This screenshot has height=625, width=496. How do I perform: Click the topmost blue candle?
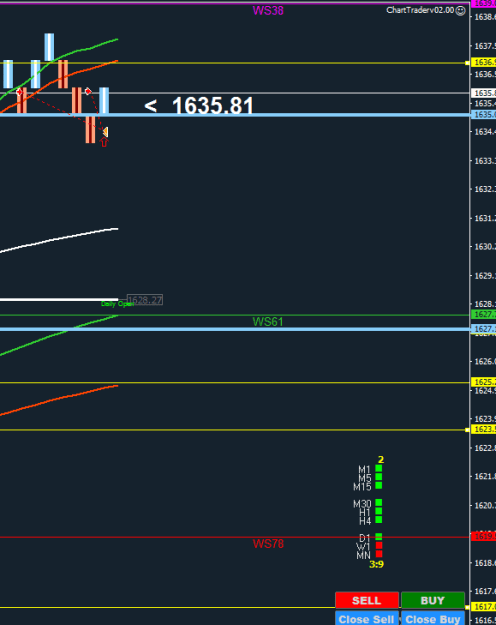(x=49, y=47)
